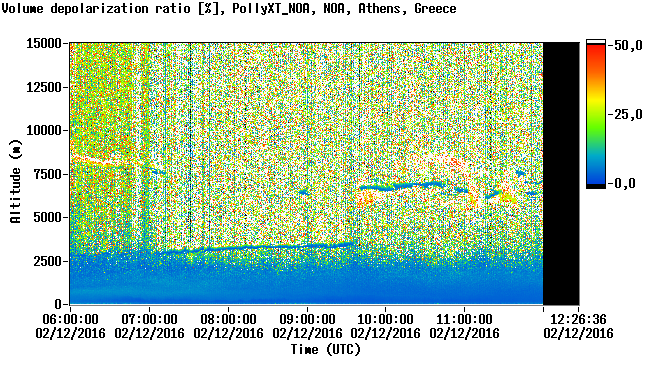The height and width of the screenshot is (389, 665).
Task: Click the 15000 altitude tick label
Action: pyautogui.click(x=44, y=43)
